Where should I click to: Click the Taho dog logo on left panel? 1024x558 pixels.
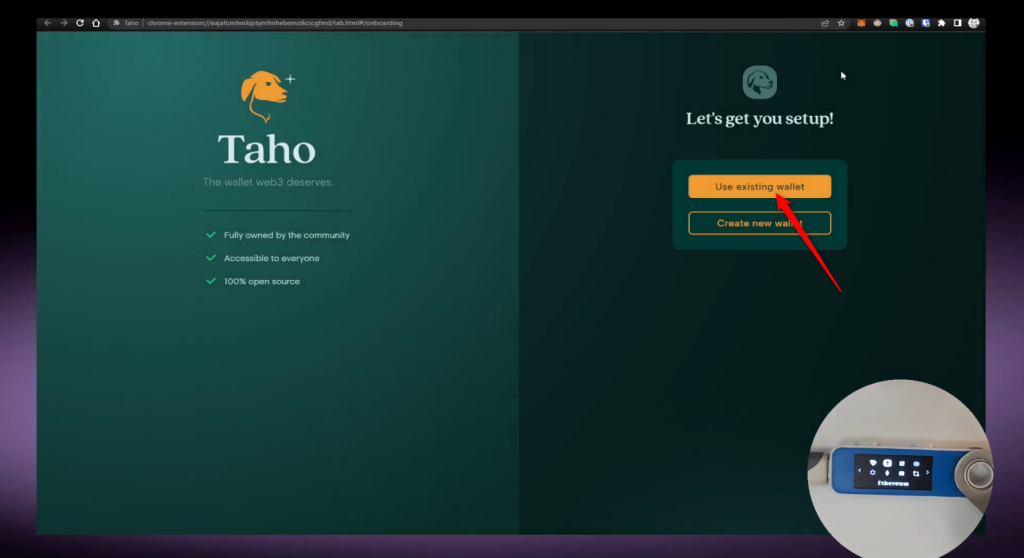tap(265, 92)
